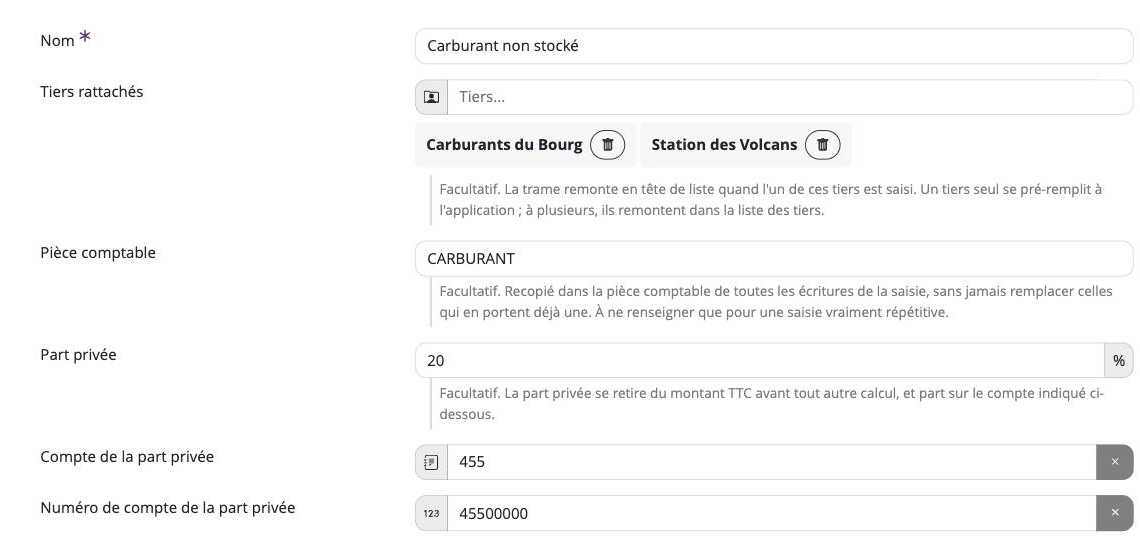
Task: Clear the 45500000 account number
Action: click(1115, 513)
